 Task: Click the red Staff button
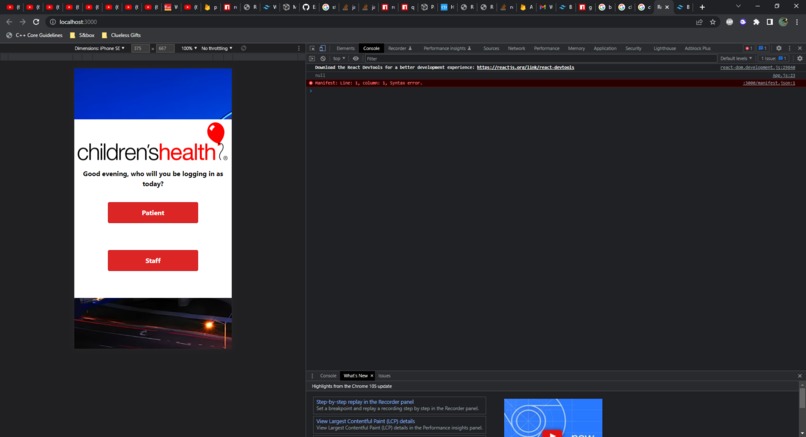[x=153, y=261]
